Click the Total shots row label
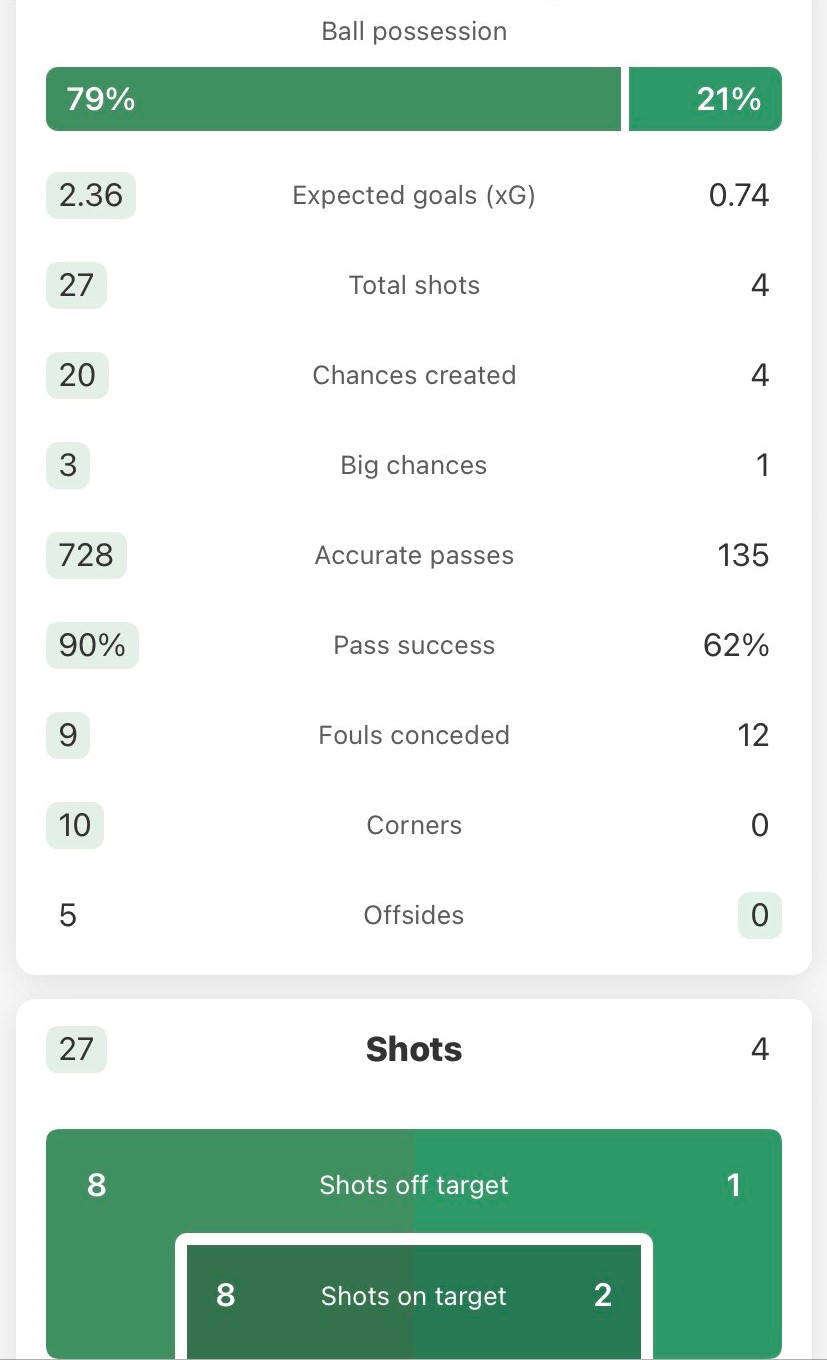 [x=414, y=285]
